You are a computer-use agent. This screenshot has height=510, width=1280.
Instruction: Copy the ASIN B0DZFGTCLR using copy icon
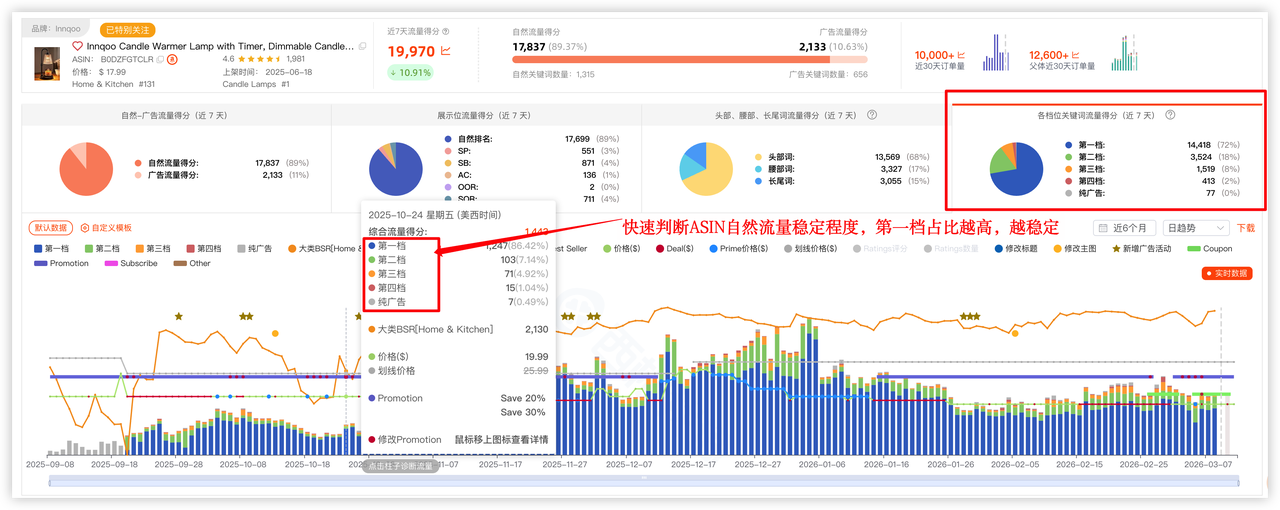coord(160,59)
